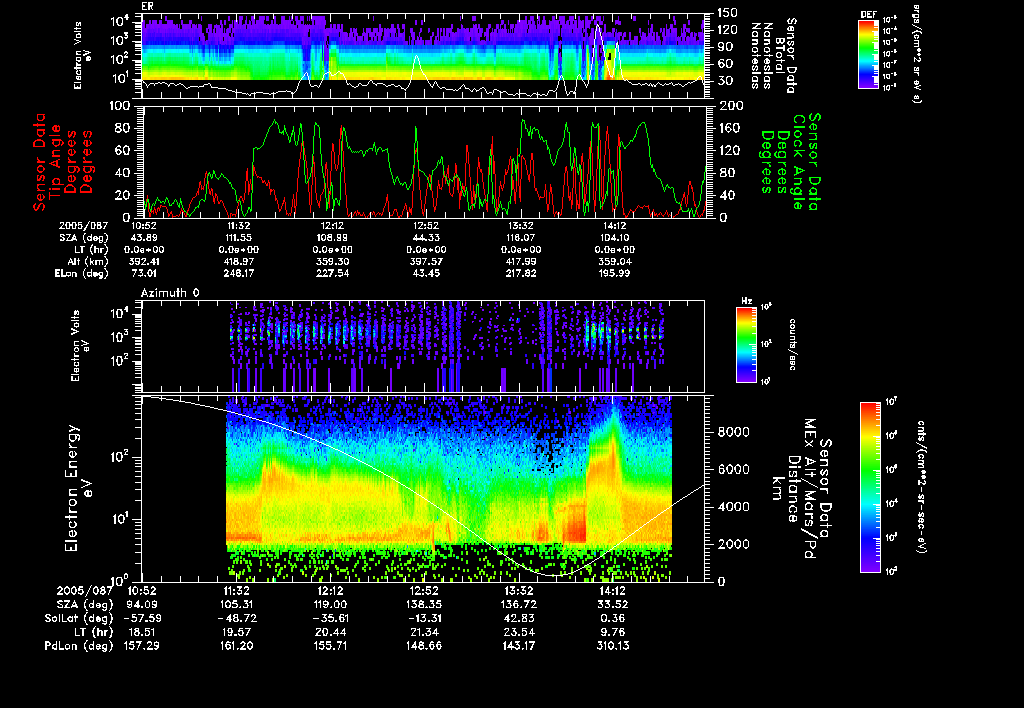Click PdLon value 148.66

tap(424, 646)
